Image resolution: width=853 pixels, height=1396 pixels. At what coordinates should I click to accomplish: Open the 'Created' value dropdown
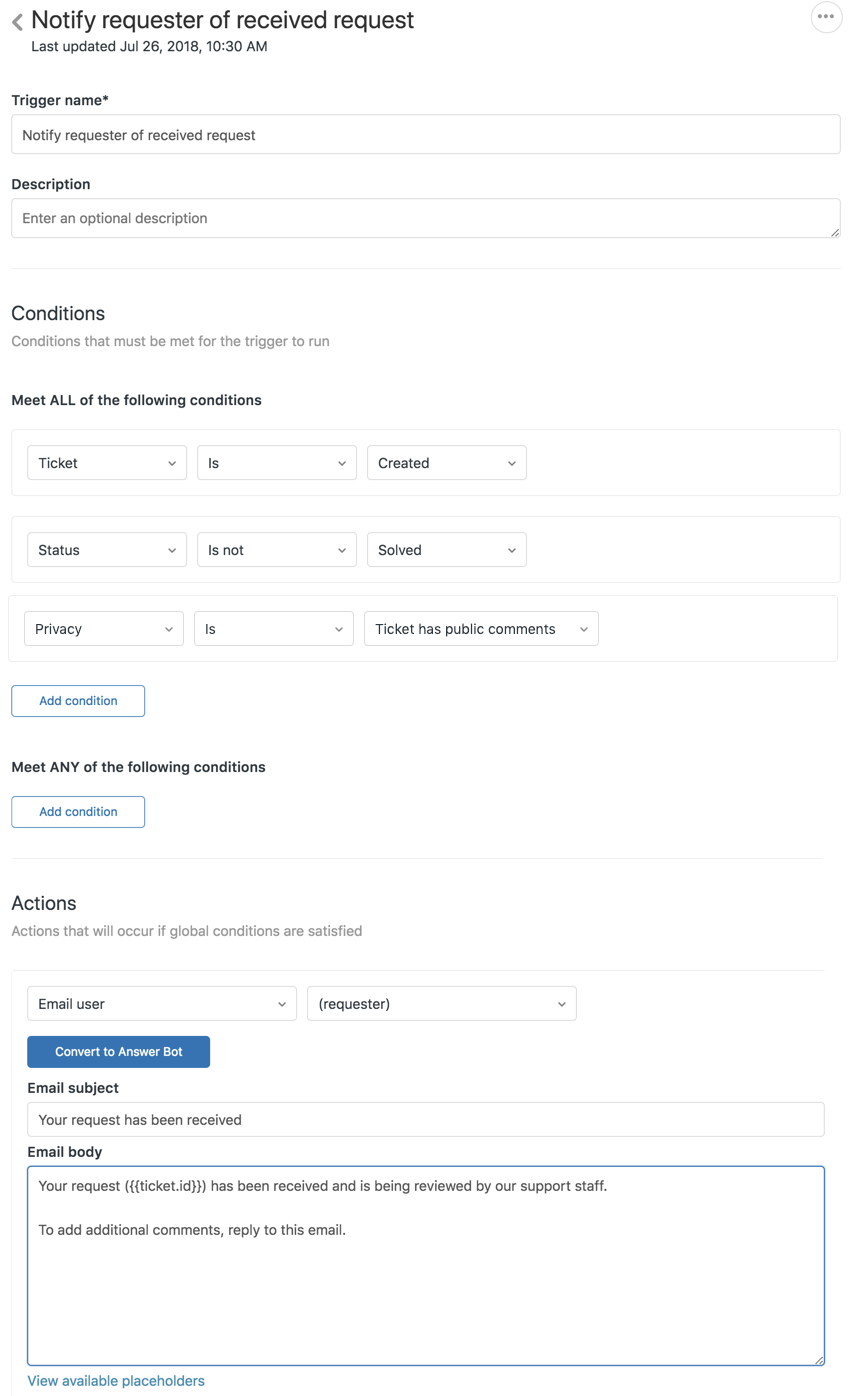446,462
